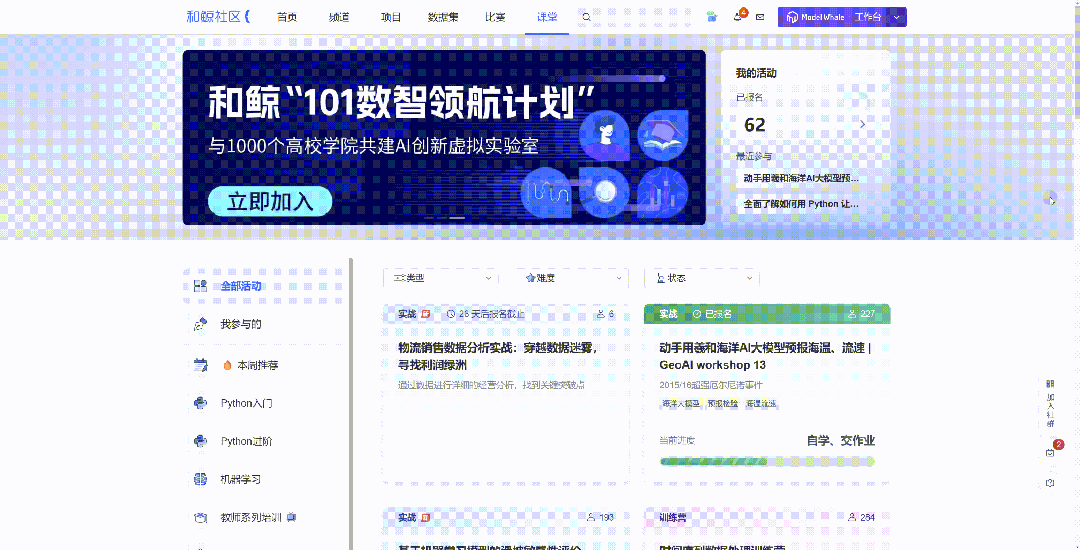Open the 频道 nav tab
The height and width of the screenshot is (550, 1080).
(x=339, y=17)
